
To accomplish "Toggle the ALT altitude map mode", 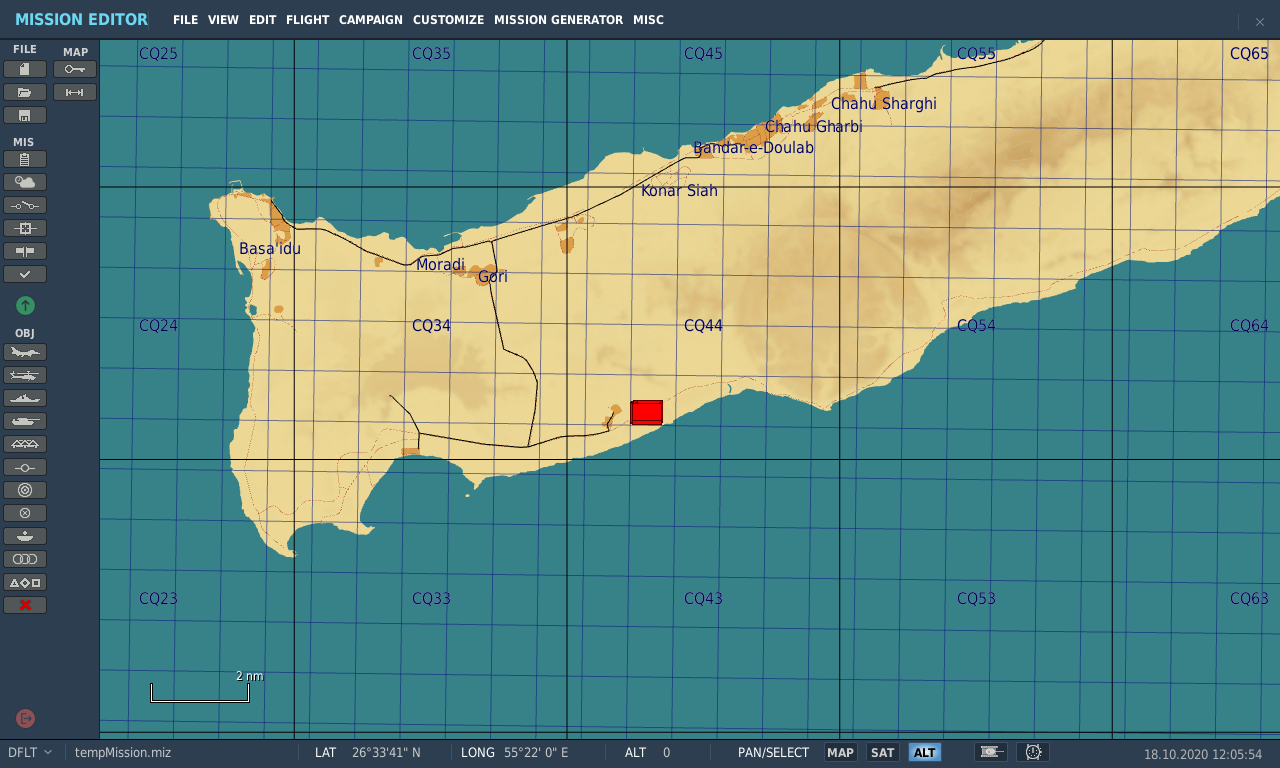I will [x=924, y=753].
